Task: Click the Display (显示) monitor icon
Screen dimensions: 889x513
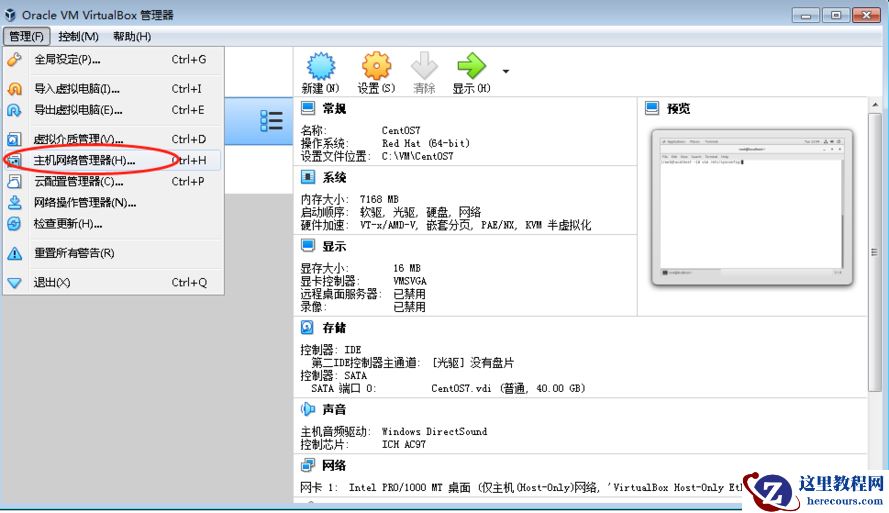Action: [x=308, y=246]
